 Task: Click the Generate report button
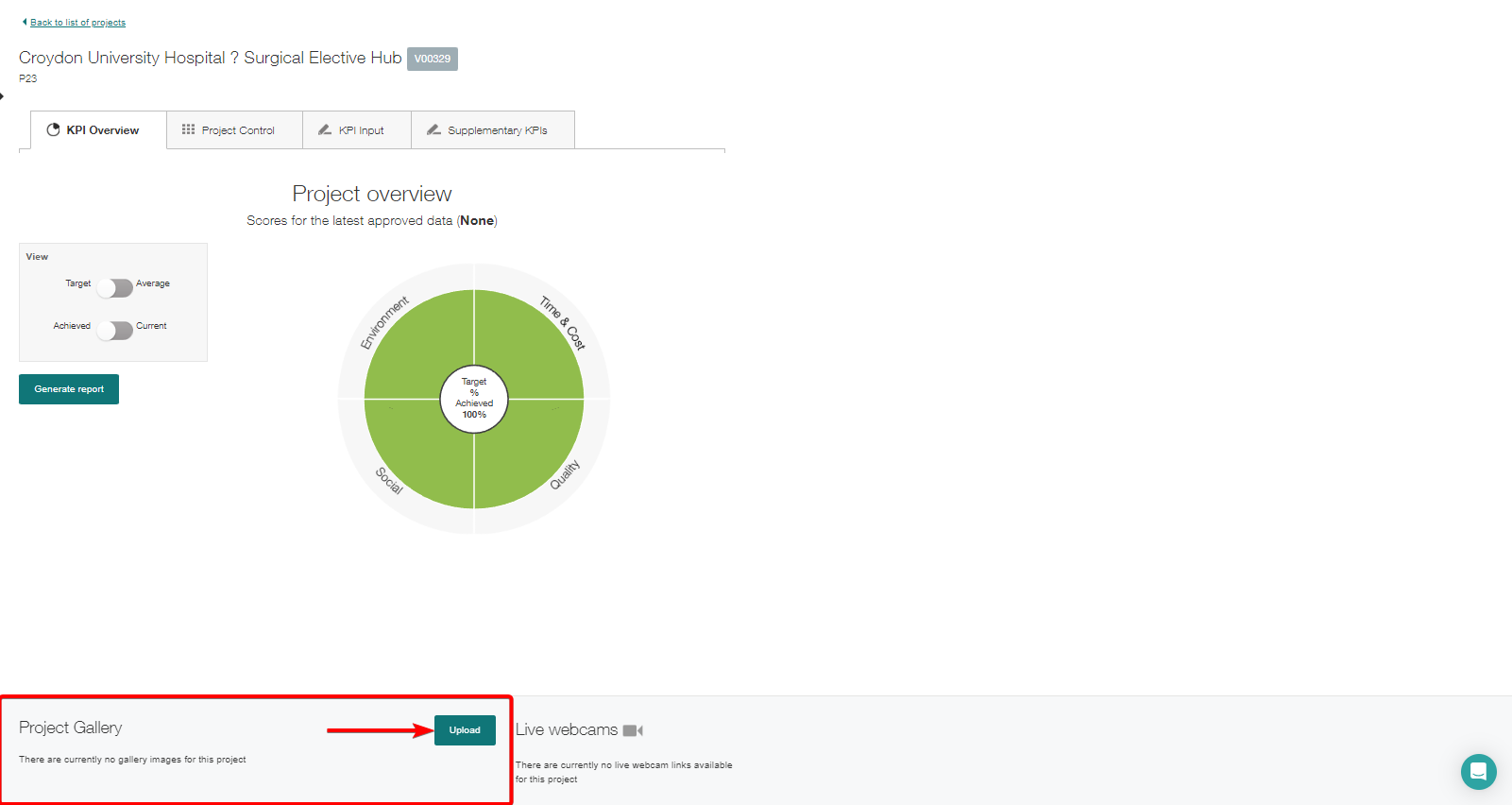tap(69, 389)
